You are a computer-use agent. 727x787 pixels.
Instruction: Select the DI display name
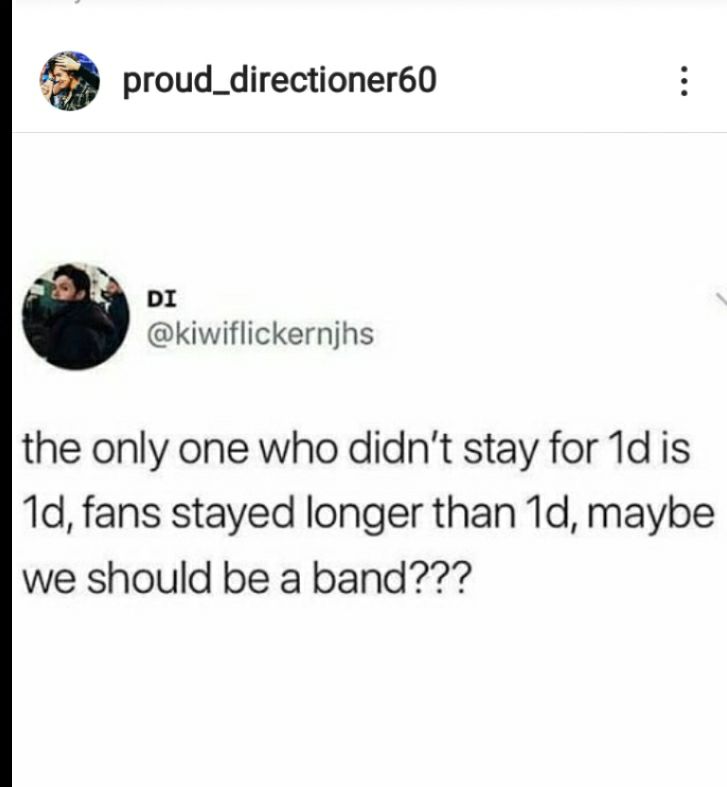(161, 299)
